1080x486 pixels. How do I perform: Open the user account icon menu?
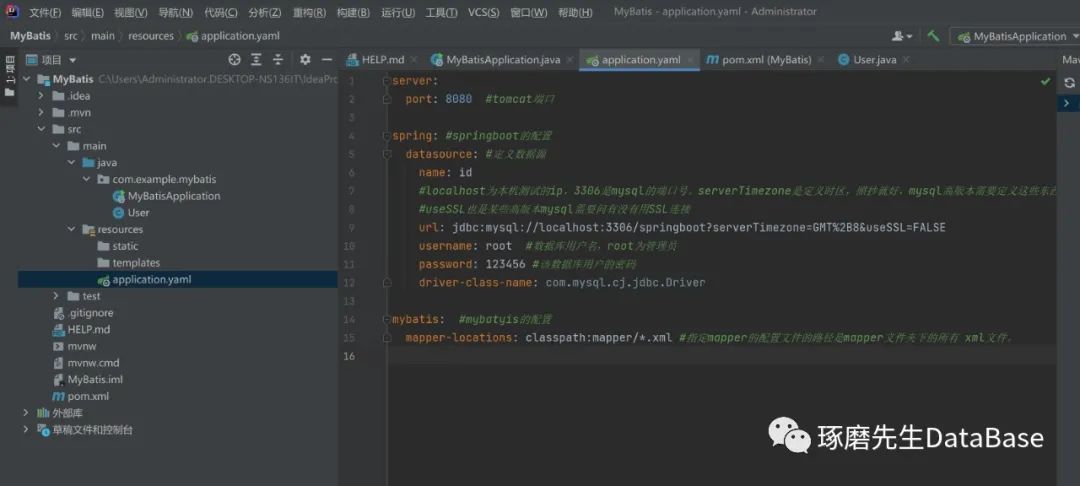(x=902, y=36)
